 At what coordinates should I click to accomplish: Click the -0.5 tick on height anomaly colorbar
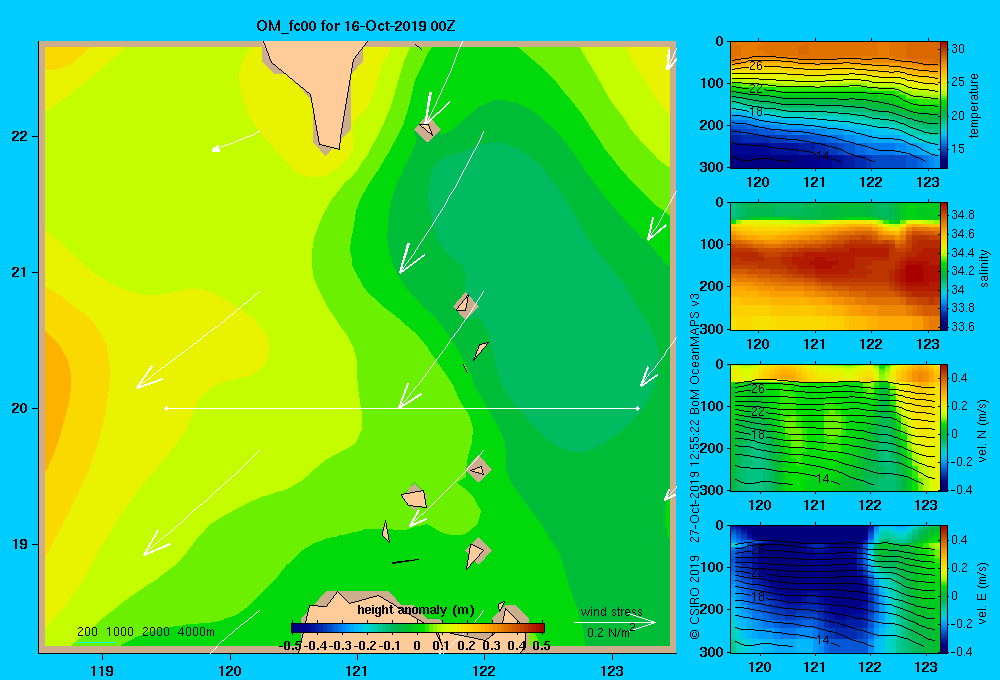pos(290,646)
